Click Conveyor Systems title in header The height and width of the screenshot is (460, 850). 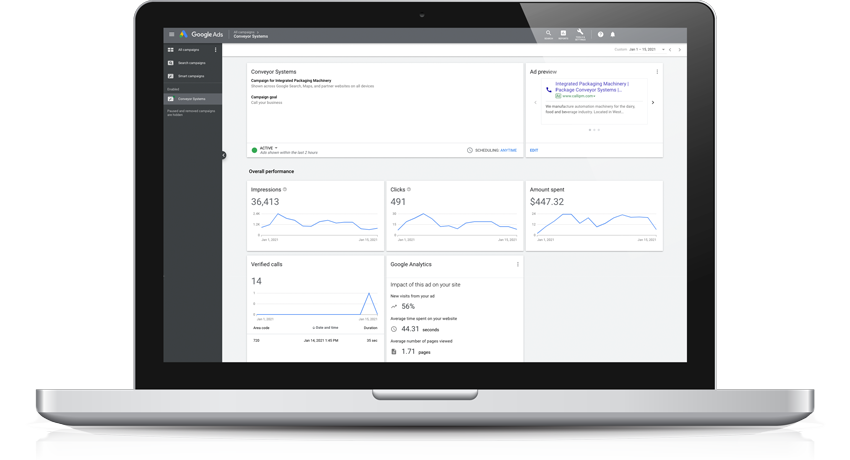coord(250,36)
